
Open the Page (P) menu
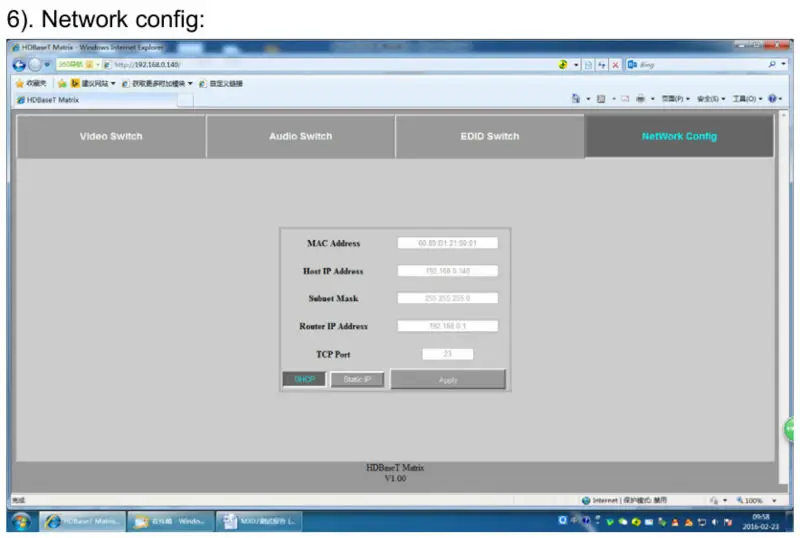[676, 99]
